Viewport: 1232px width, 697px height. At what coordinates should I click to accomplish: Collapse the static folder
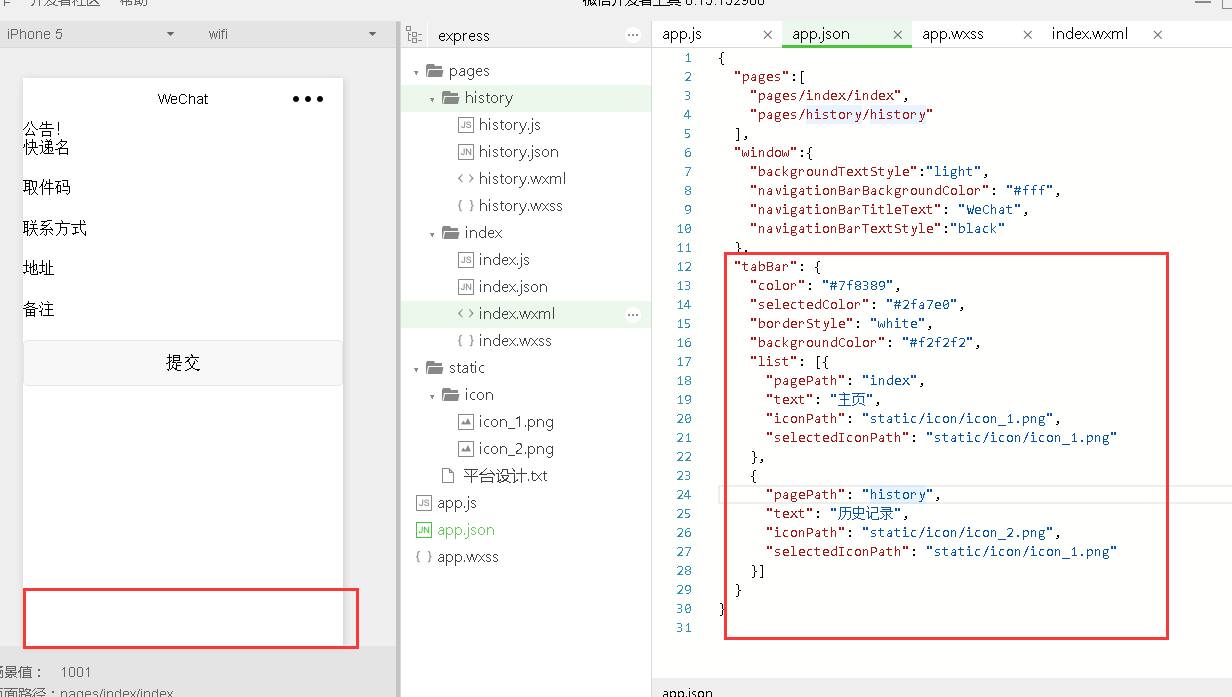417,369
